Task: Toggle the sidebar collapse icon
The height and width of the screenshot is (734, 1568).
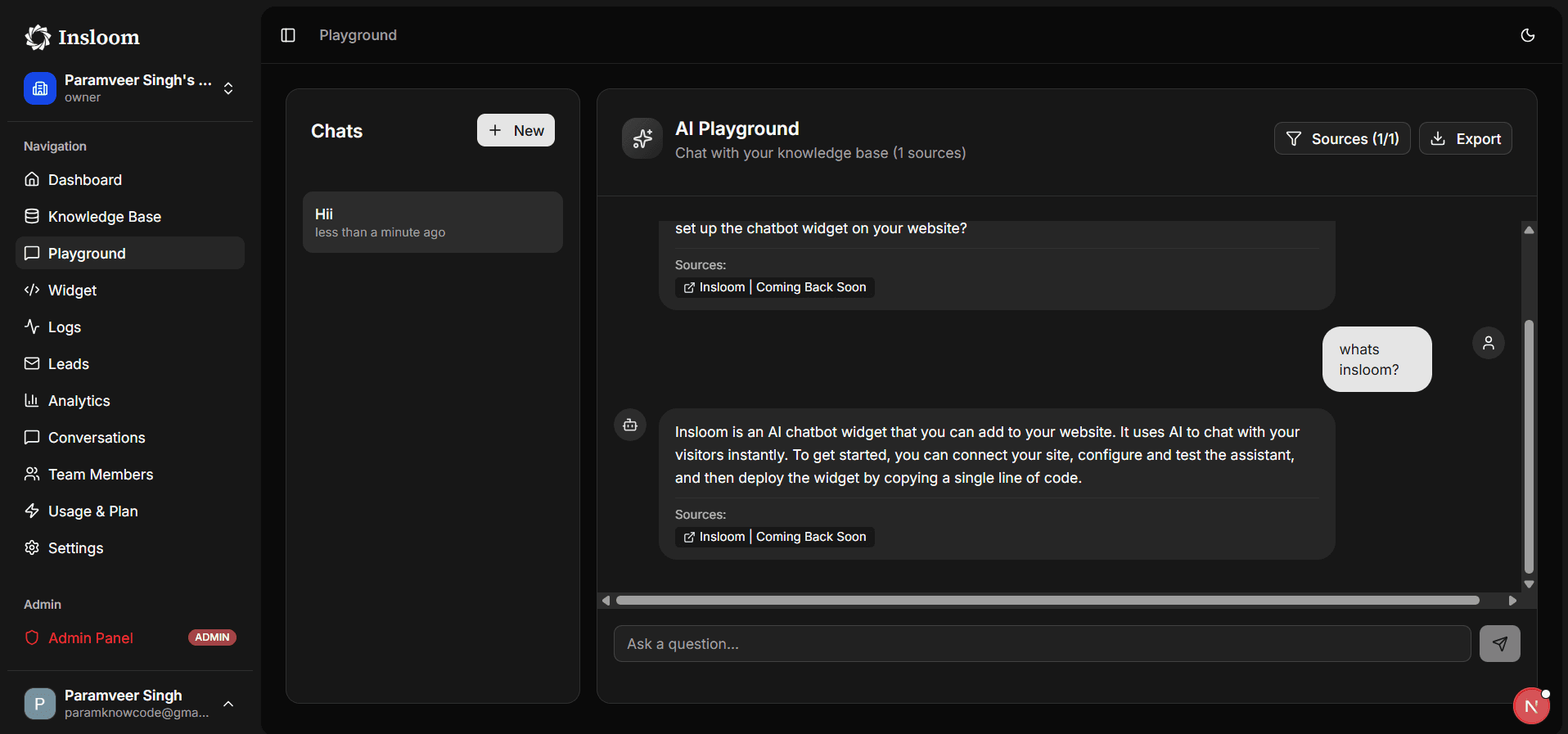Action: (x=288, y=35)
